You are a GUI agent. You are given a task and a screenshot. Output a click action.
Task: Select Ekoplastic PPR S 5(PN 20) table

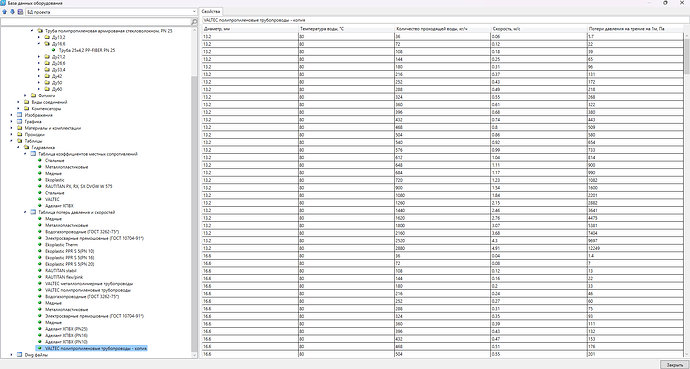coord(70,264)
